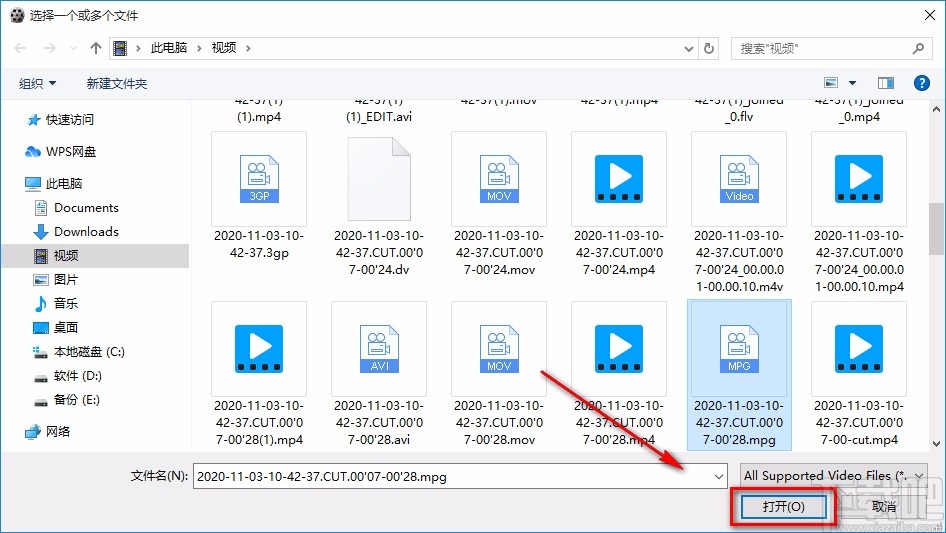Open the 组织 menu
Image resolution: width=946 pixels, height=533 pixels.
tap(37, 83)
